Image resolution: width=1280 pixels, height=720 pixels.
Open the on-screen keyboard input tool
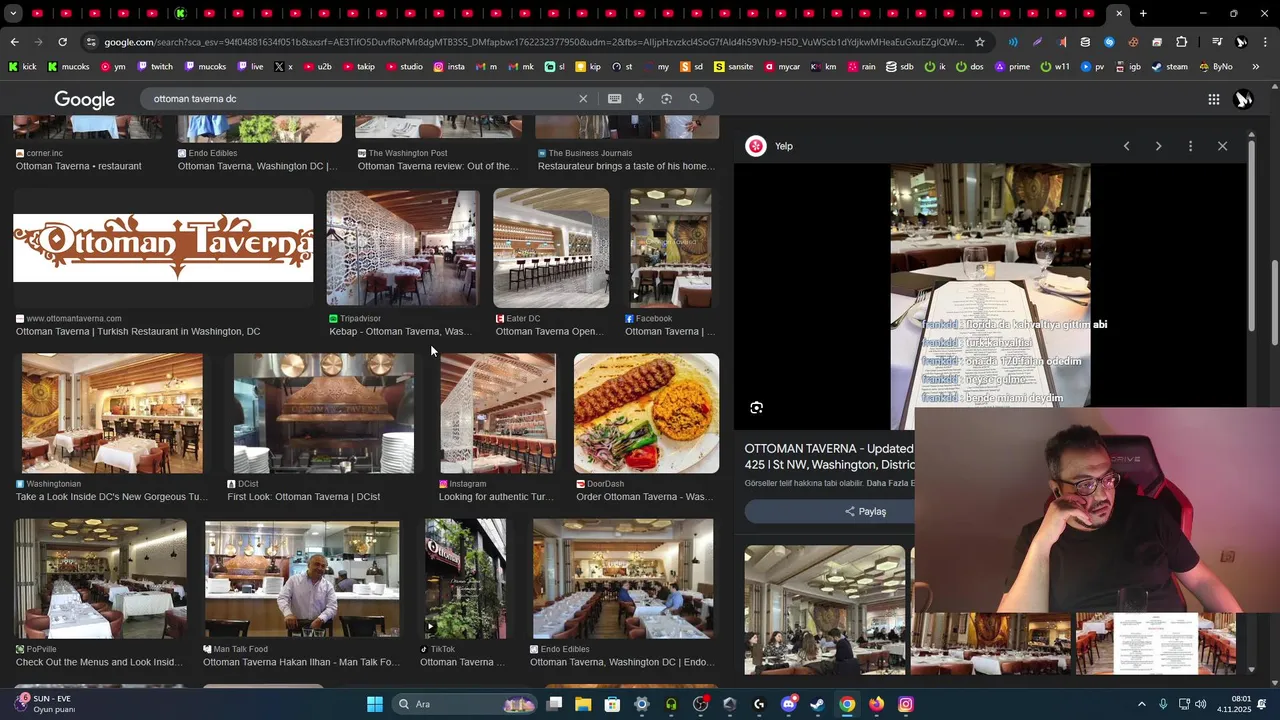pos(614,99)
